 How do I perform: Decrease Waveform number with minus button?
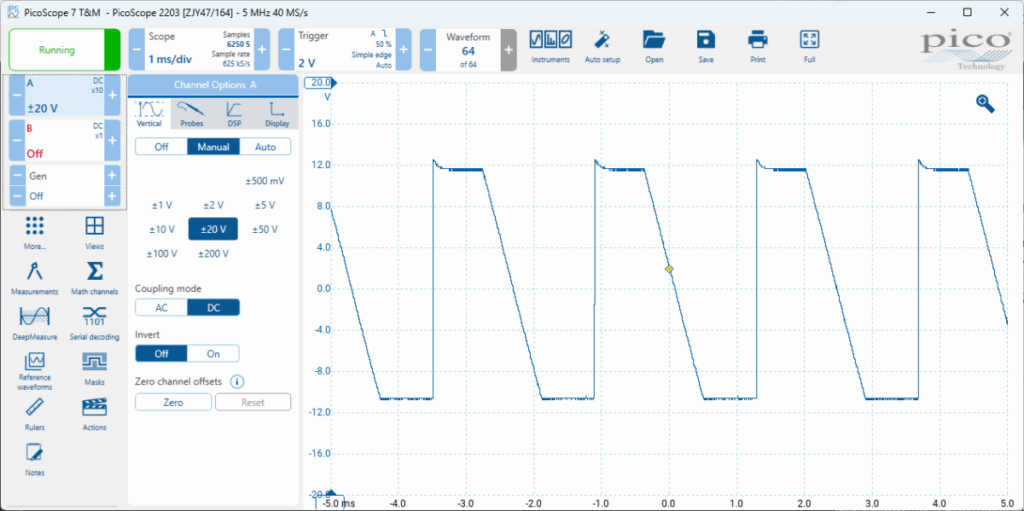tap(427, 49)
